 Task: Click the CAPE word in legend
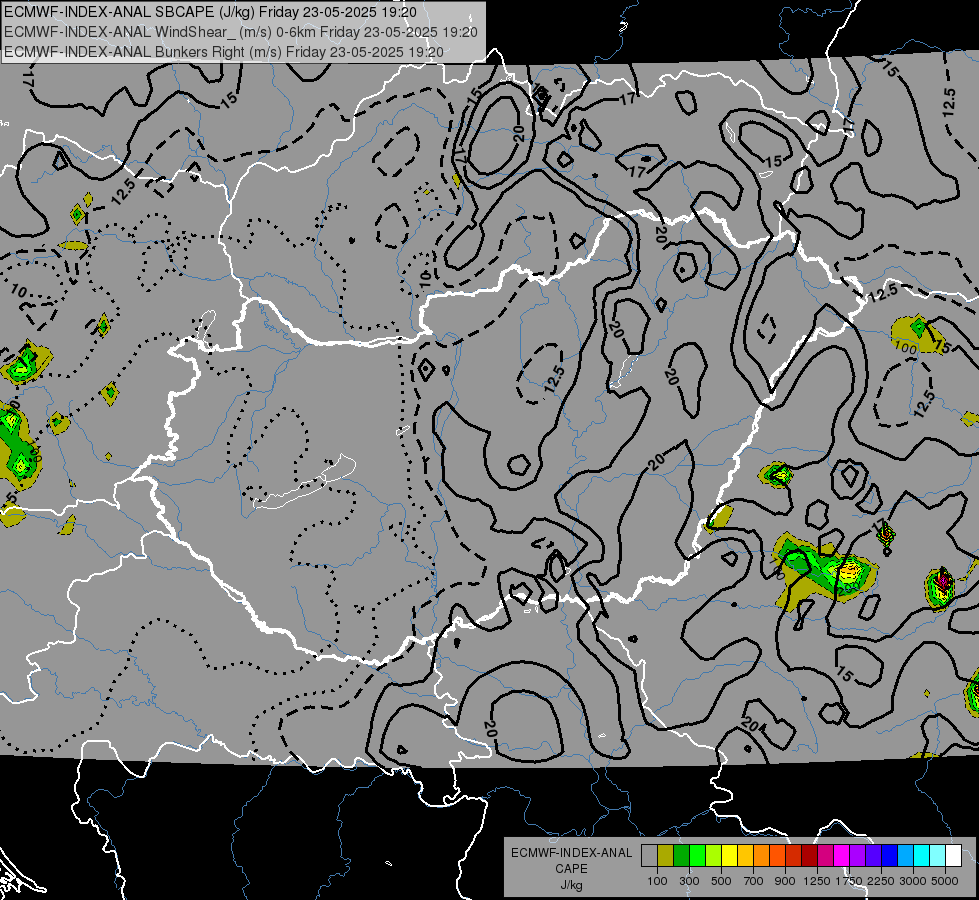coord(571,869)
